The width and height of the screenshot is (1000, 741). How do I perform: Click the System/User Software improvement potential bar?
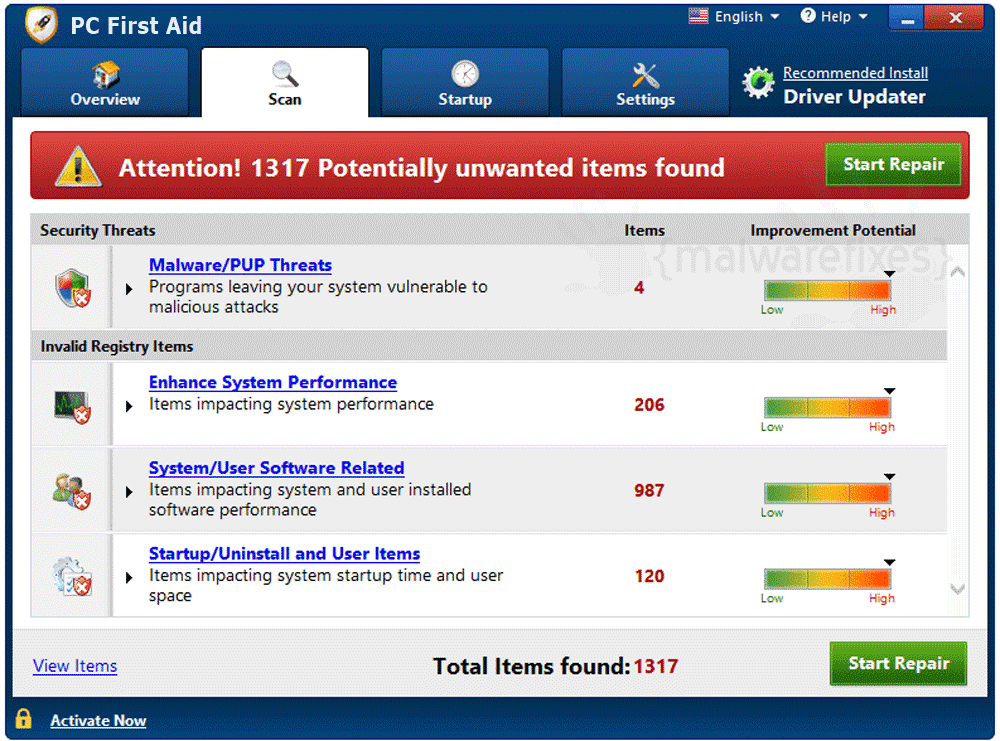(827, 493)
